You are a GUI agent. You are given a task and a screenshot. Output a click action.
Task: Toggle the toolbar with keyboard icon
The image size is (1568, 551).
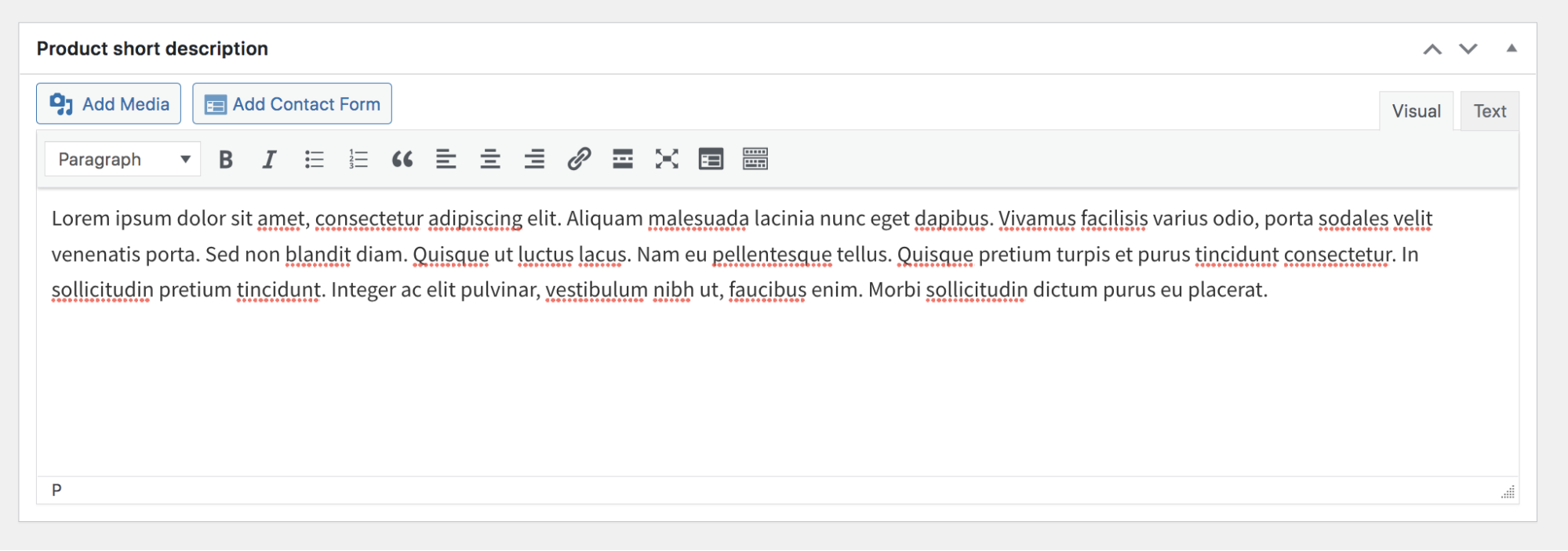(755, 160)
